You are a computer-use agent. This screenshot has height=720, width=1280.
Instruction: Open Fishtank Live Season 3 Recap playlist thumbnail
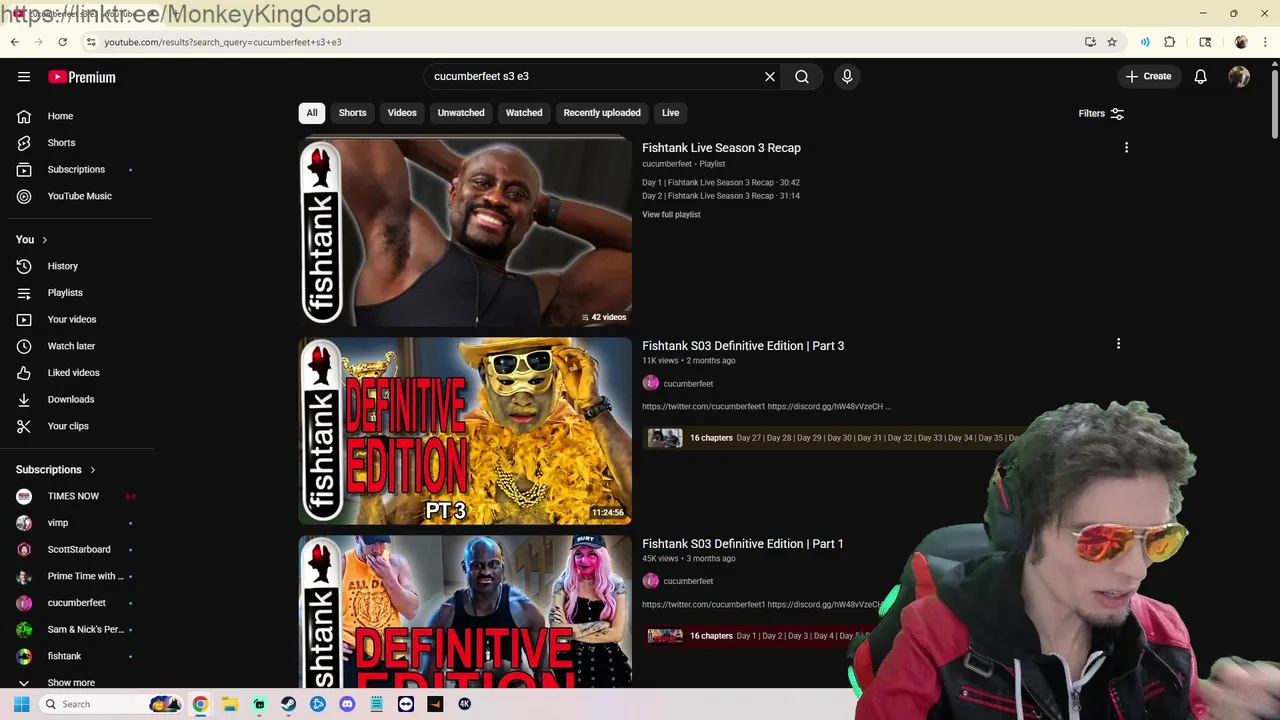point(465,232)
